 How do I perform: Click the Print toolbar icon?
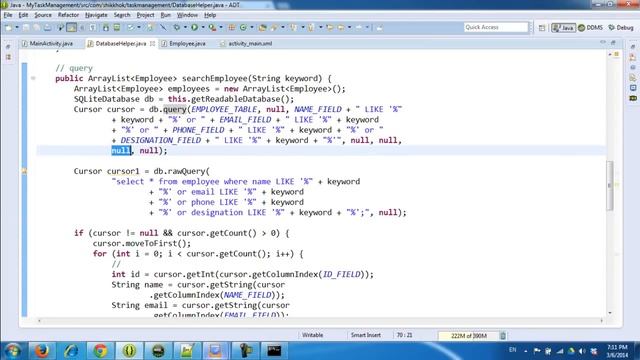pos(47,27)
